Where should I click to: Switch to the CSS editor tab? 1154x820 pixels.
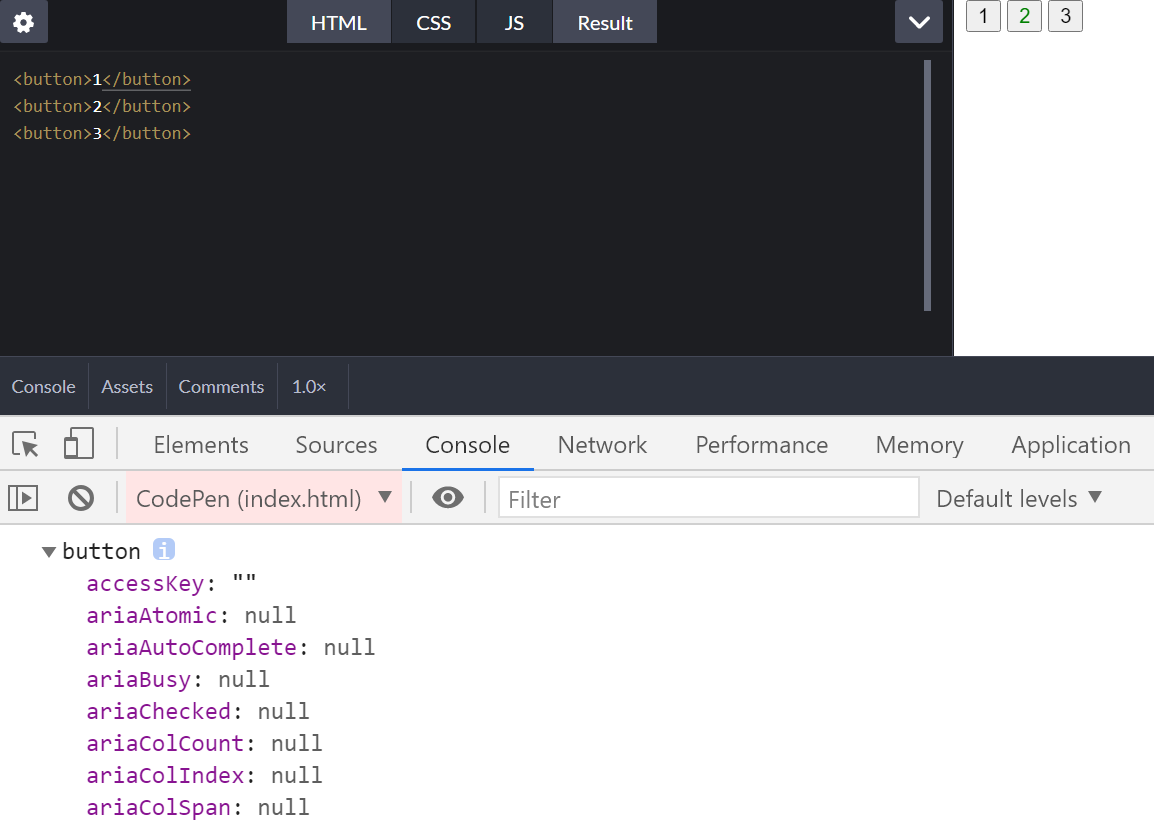tap(433, 22)
